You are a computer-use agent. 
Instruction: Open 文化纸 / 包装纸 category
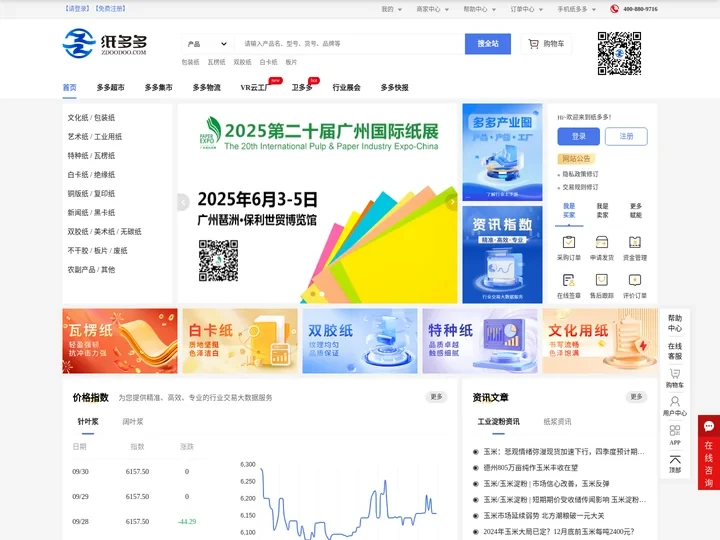(91, 118)
